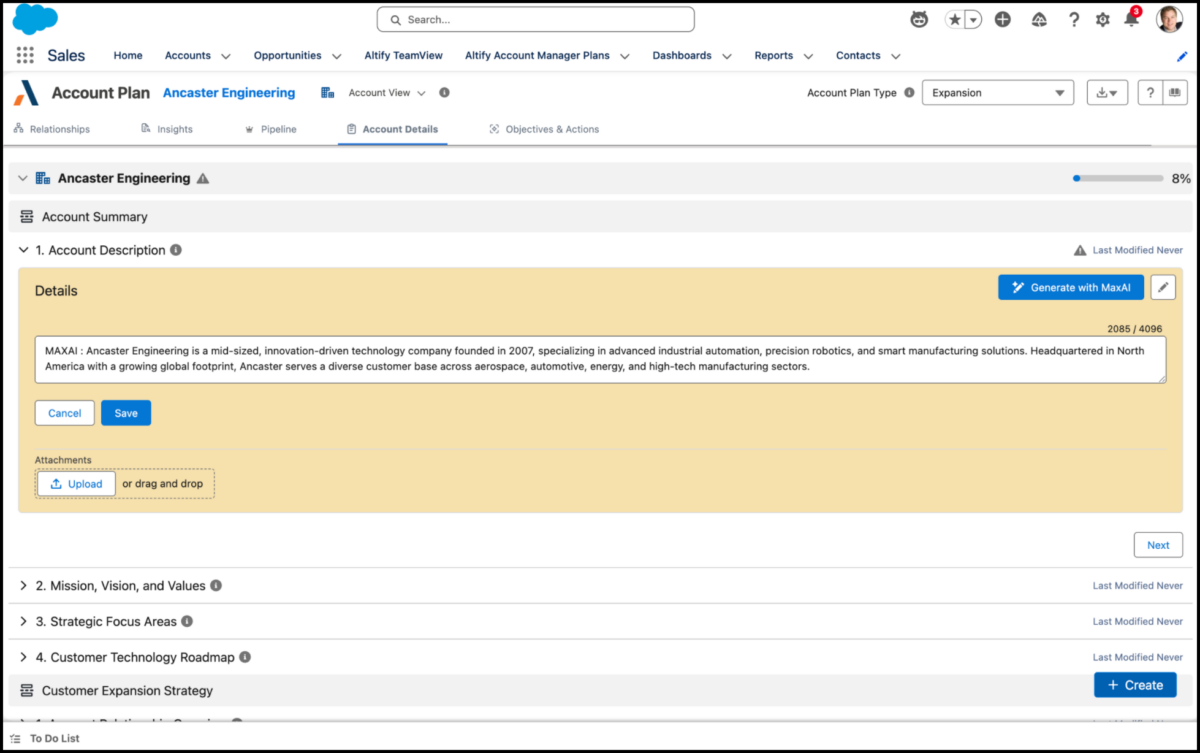Open the Ancaster Engineering account link
Screen dimensions: 1200x753
tap(229, 93)
